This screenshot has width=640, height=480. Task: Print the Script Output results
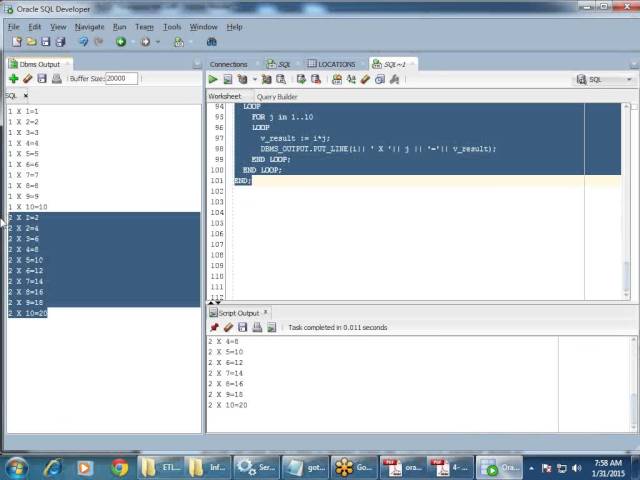(x=257, y=327)
